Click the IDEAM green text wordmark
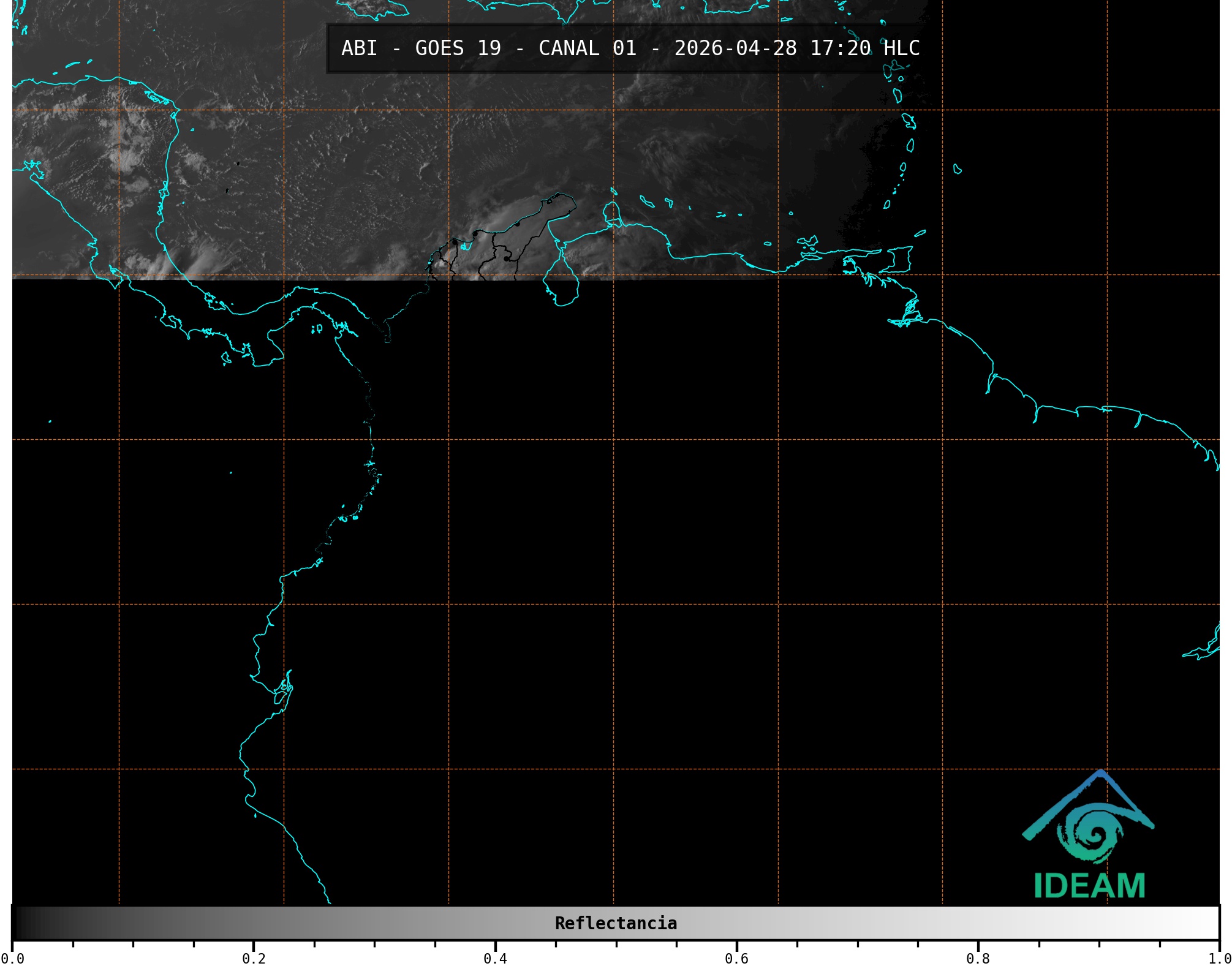 point(1089,886)
